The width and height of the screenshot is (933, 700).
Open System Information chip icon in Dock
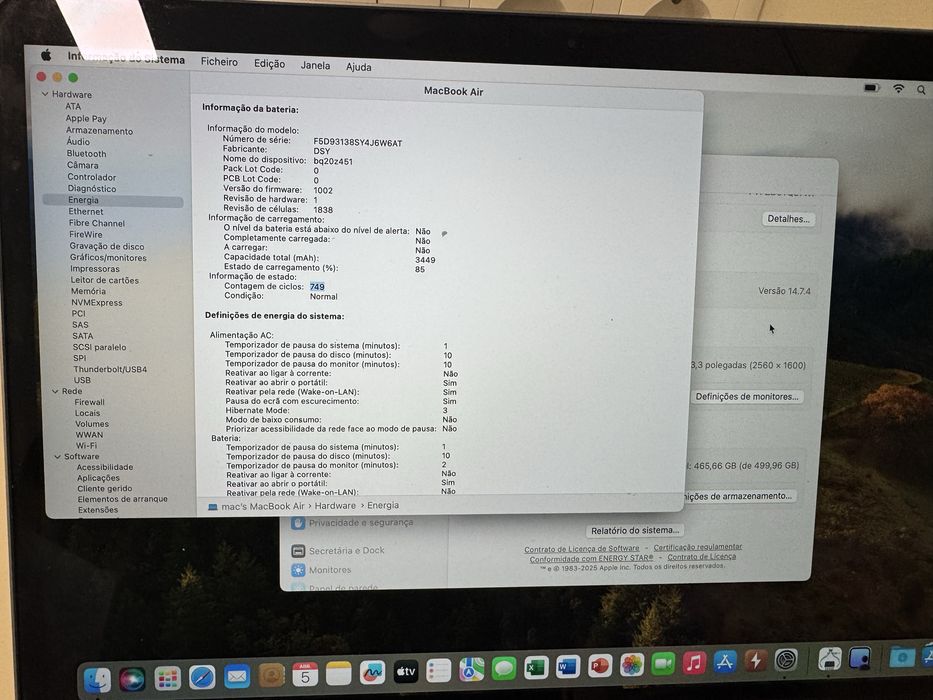[x=829, y=658]
